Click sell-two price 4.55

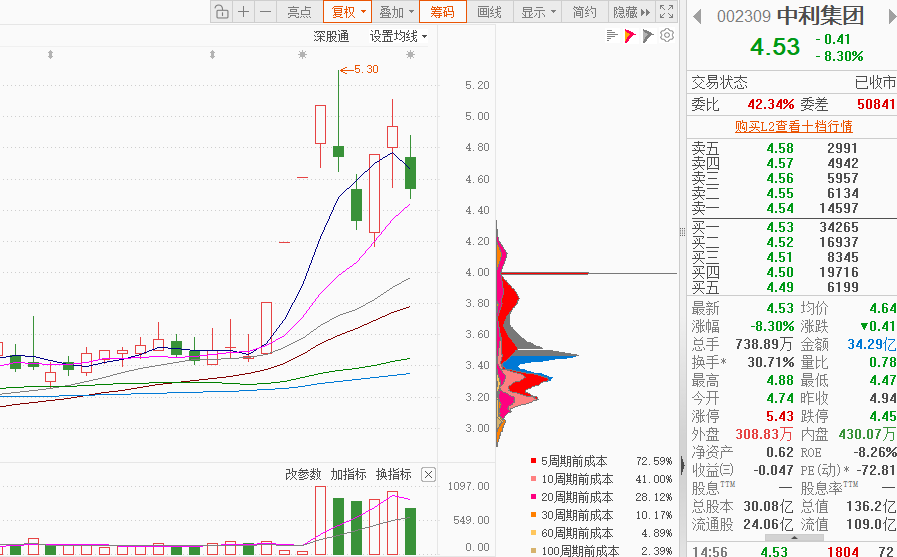780,193
